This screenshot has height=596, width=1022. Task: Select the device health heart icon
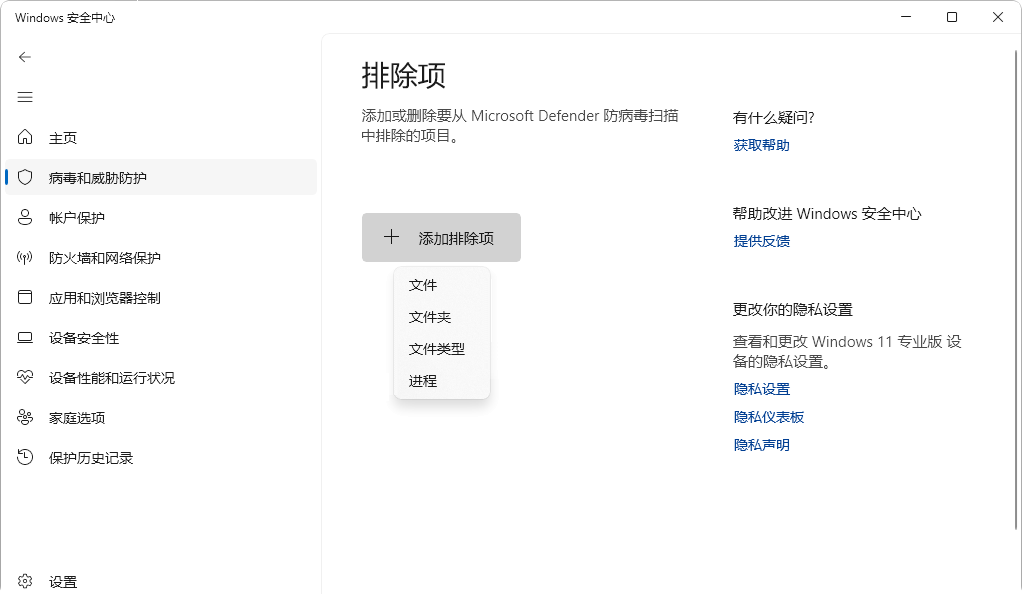[x=25, y=378]
